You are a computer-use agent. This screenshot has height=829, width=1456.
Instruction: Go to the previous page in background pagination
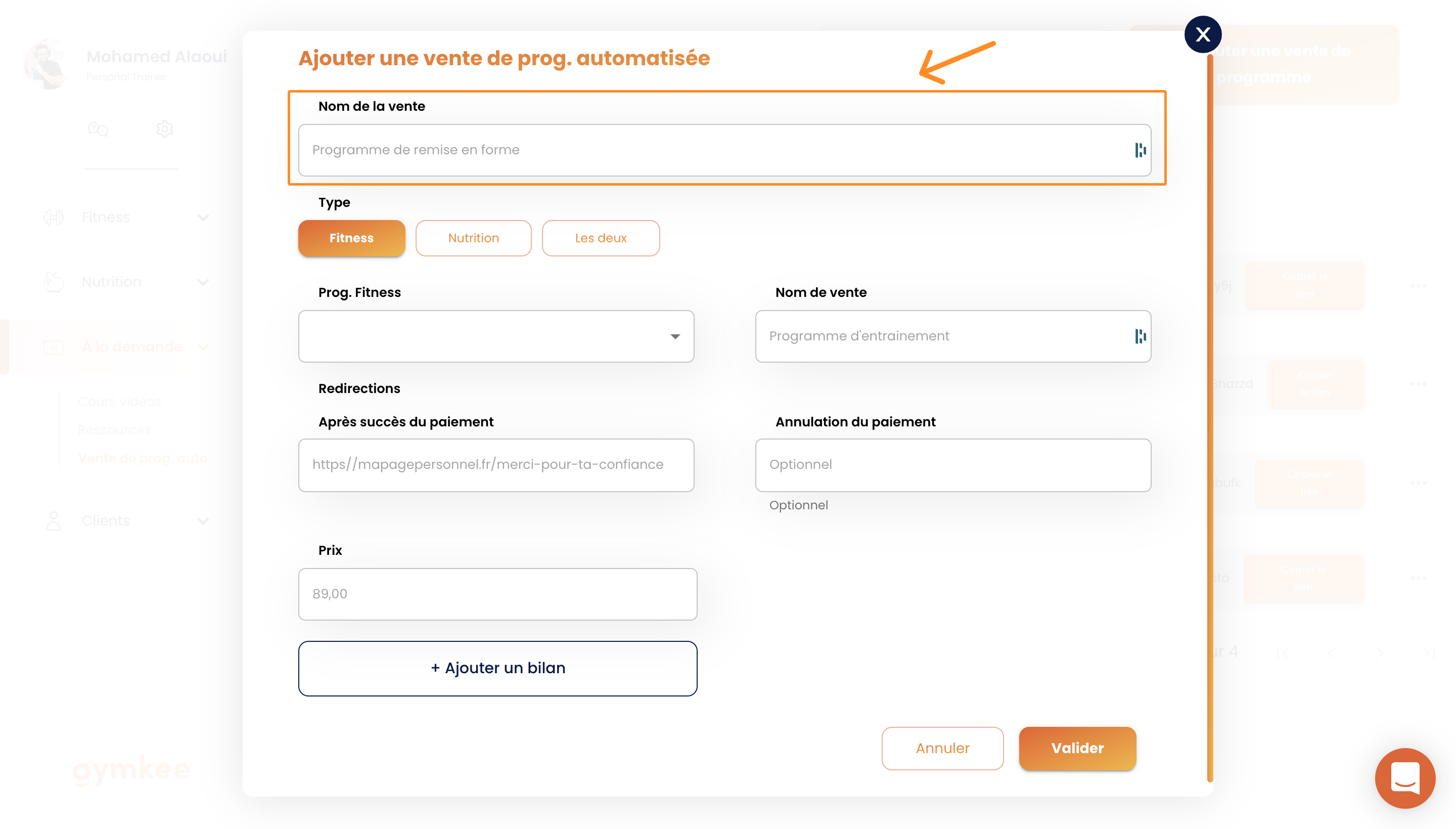[1332, 652]
